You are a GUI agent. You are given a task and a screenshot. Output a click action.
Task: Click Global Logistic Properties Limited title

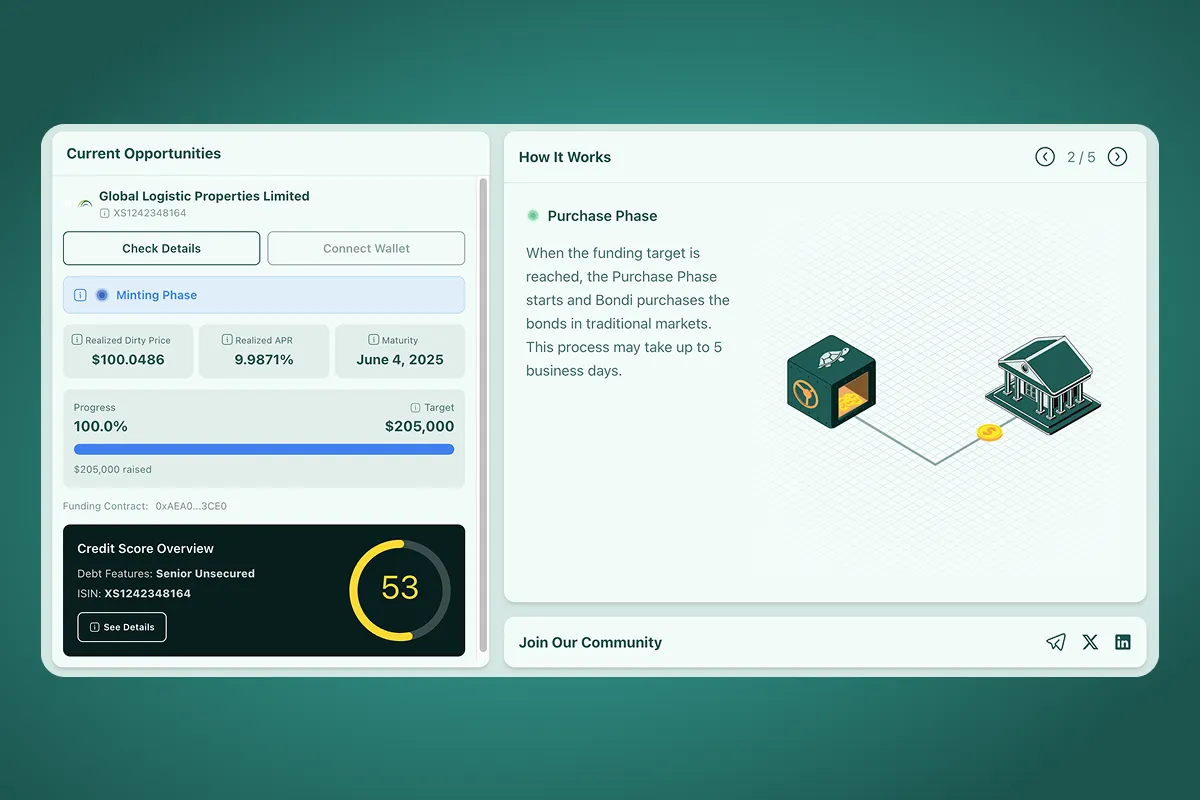[x=204, y=196]
